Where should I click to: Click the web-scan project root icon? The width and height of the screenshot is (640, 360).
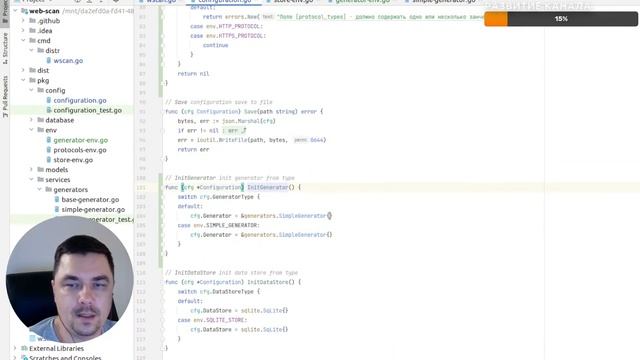[24, 11]
